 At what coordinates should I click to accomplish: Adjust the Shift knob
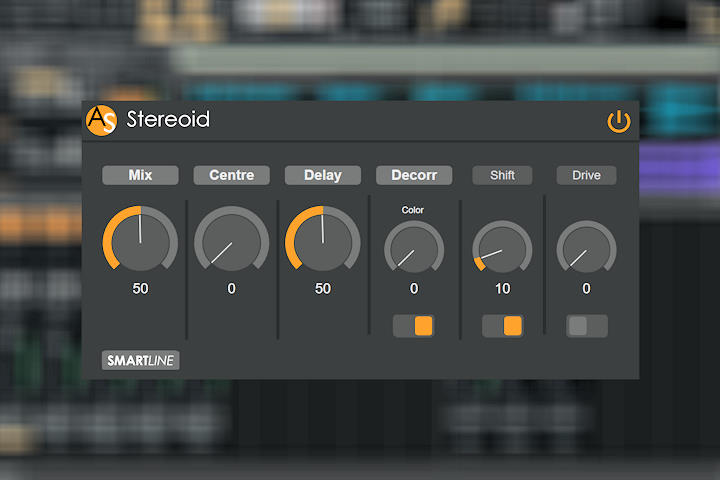(x=502, y=249)
